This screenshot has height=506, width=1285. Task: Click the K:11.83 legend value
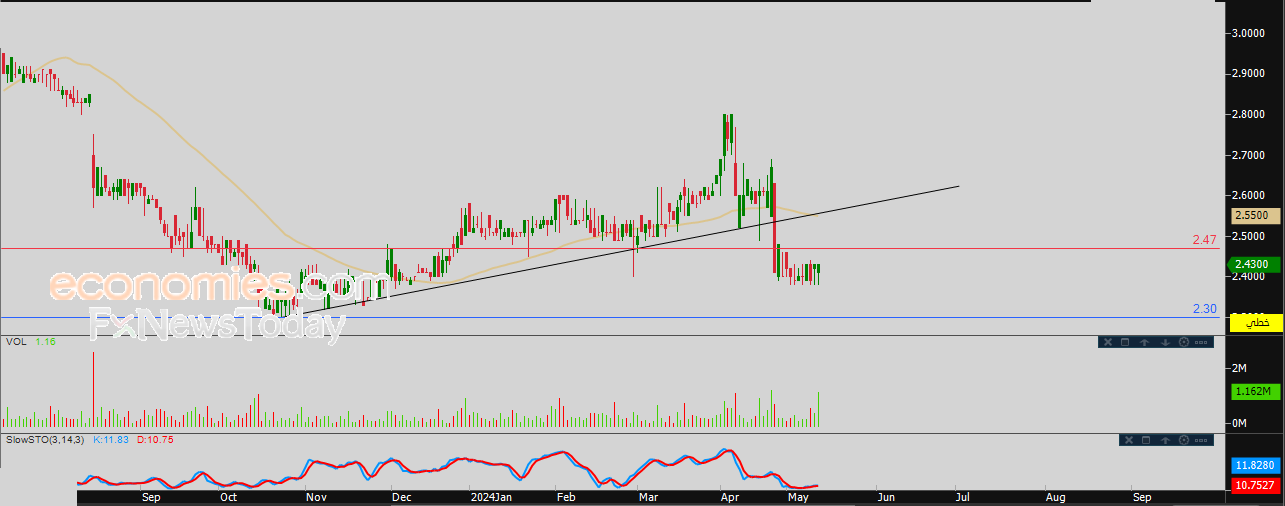tap(112, 439)
